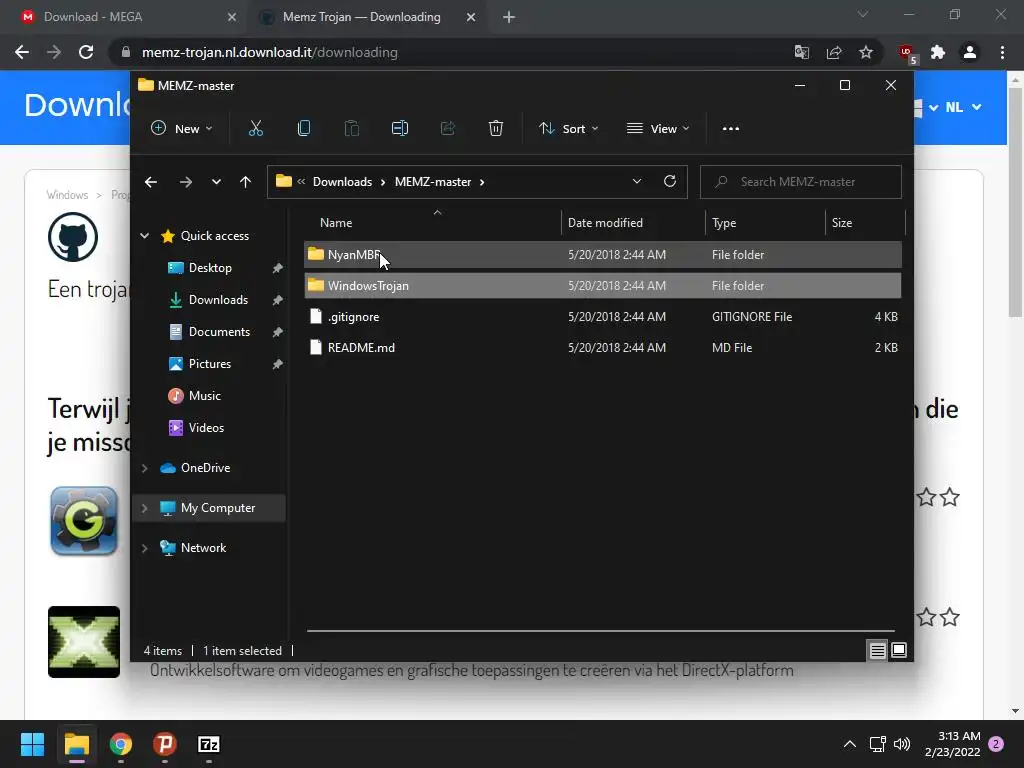Close the Download - MEGA tab
Viewport: 1024px width, 768px height.
tap(231, 17)
